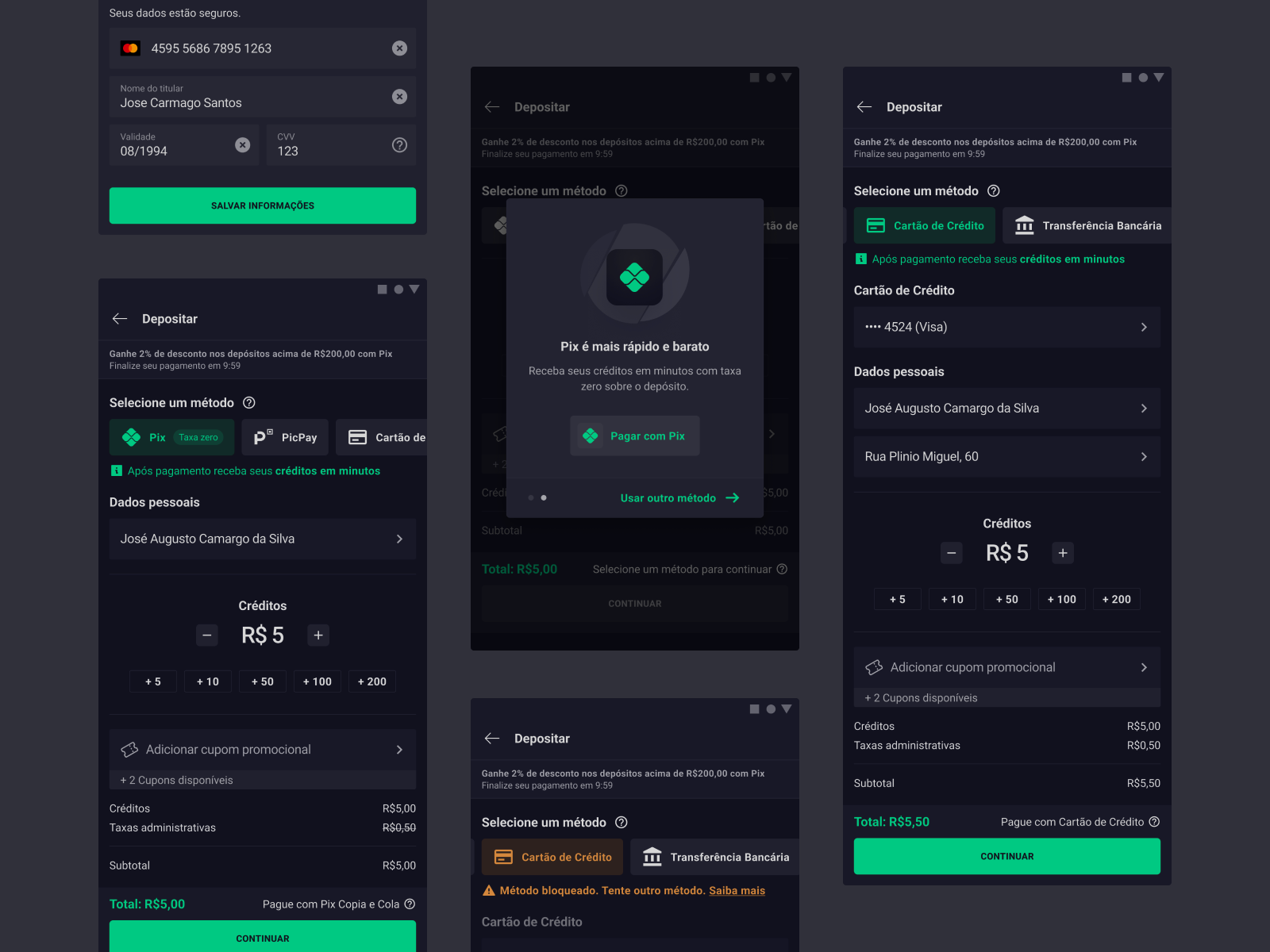Image resolution: width=1270 pixels, height=952 pixels.
Task: Click CONTINUAR in the Pix screen
Action: pos(263,937)
